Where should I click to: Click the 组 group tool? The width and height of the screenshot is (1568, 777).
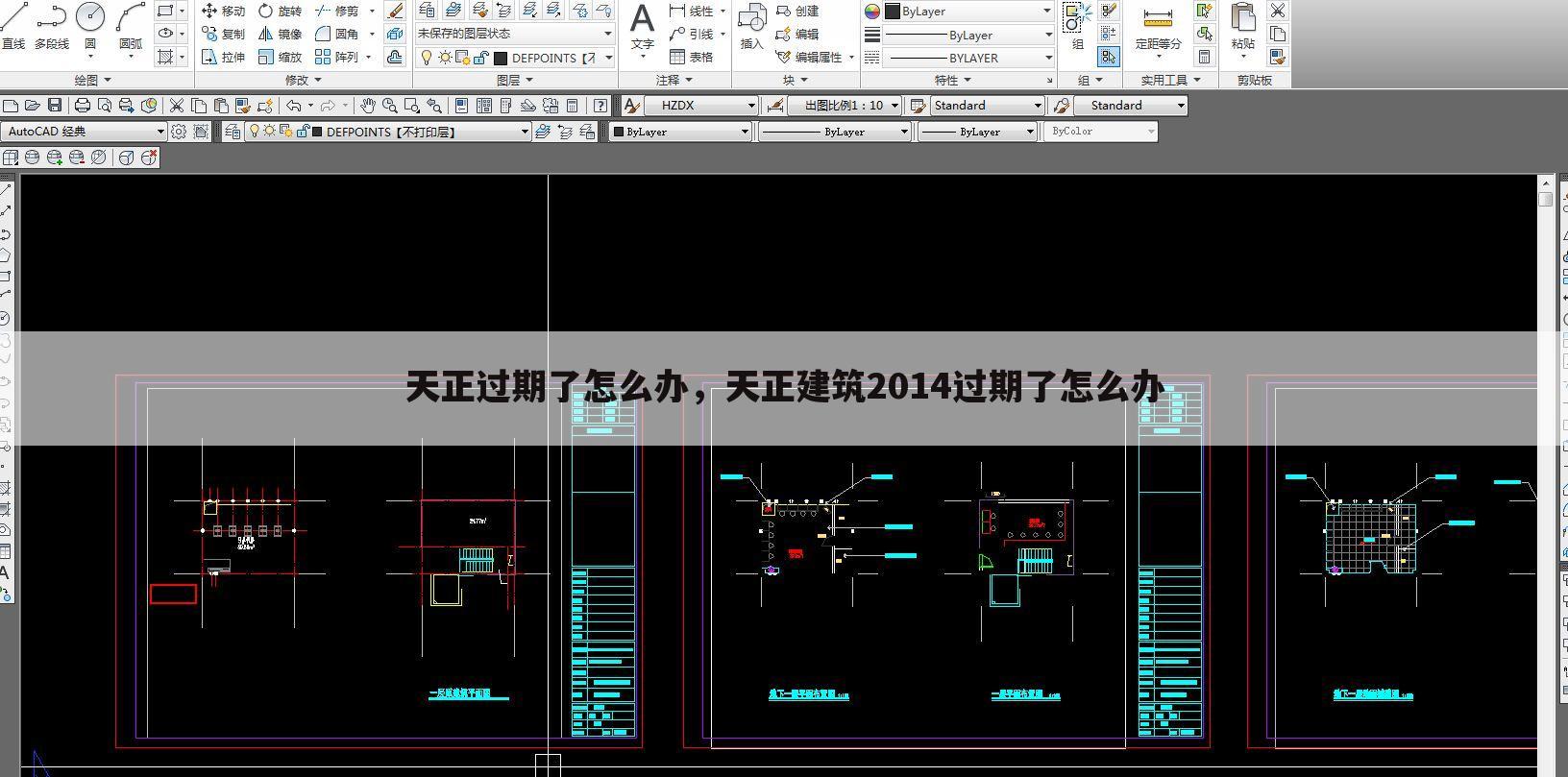(1078, 27)
